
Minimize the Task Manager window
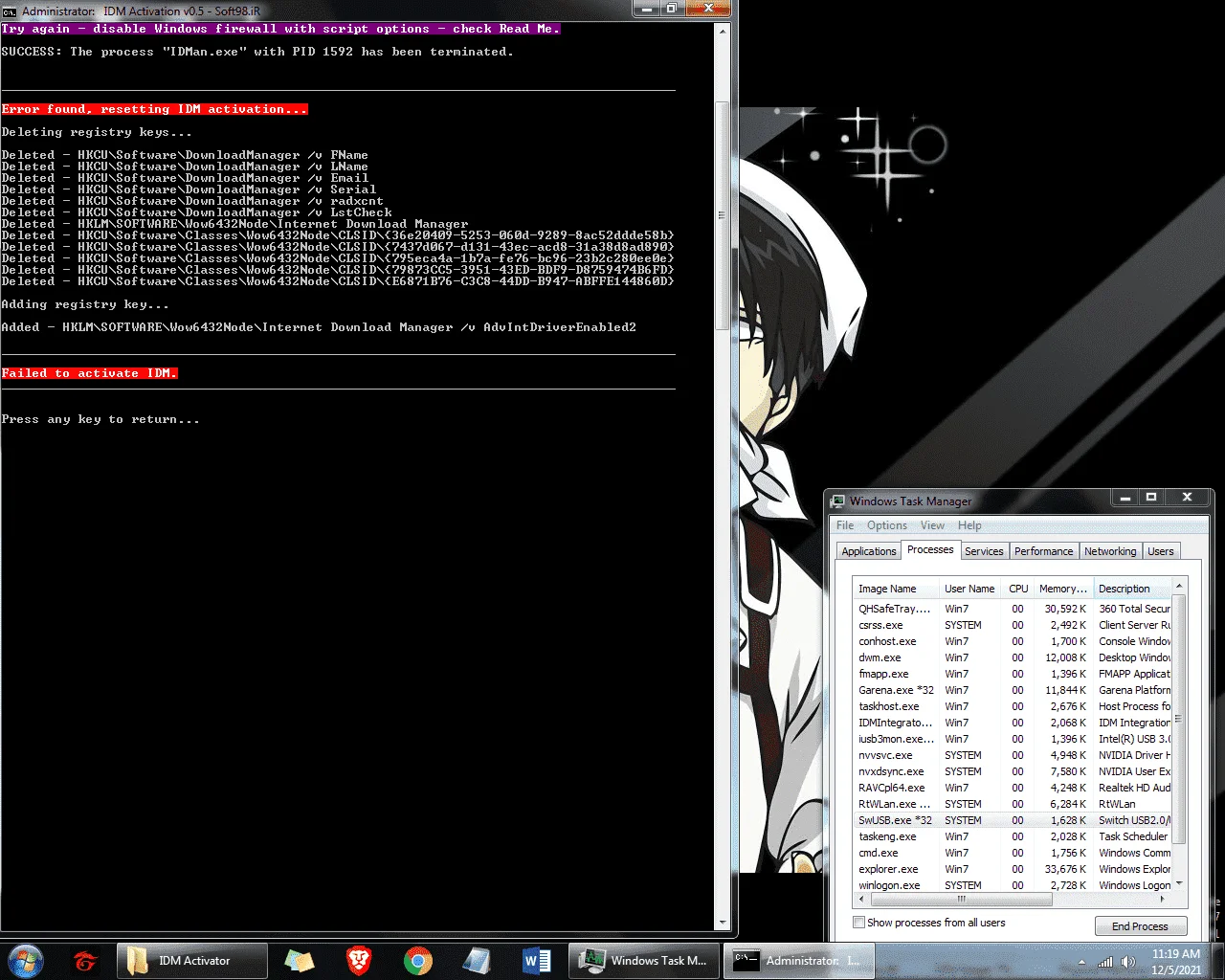click(x=1125, y=498)
